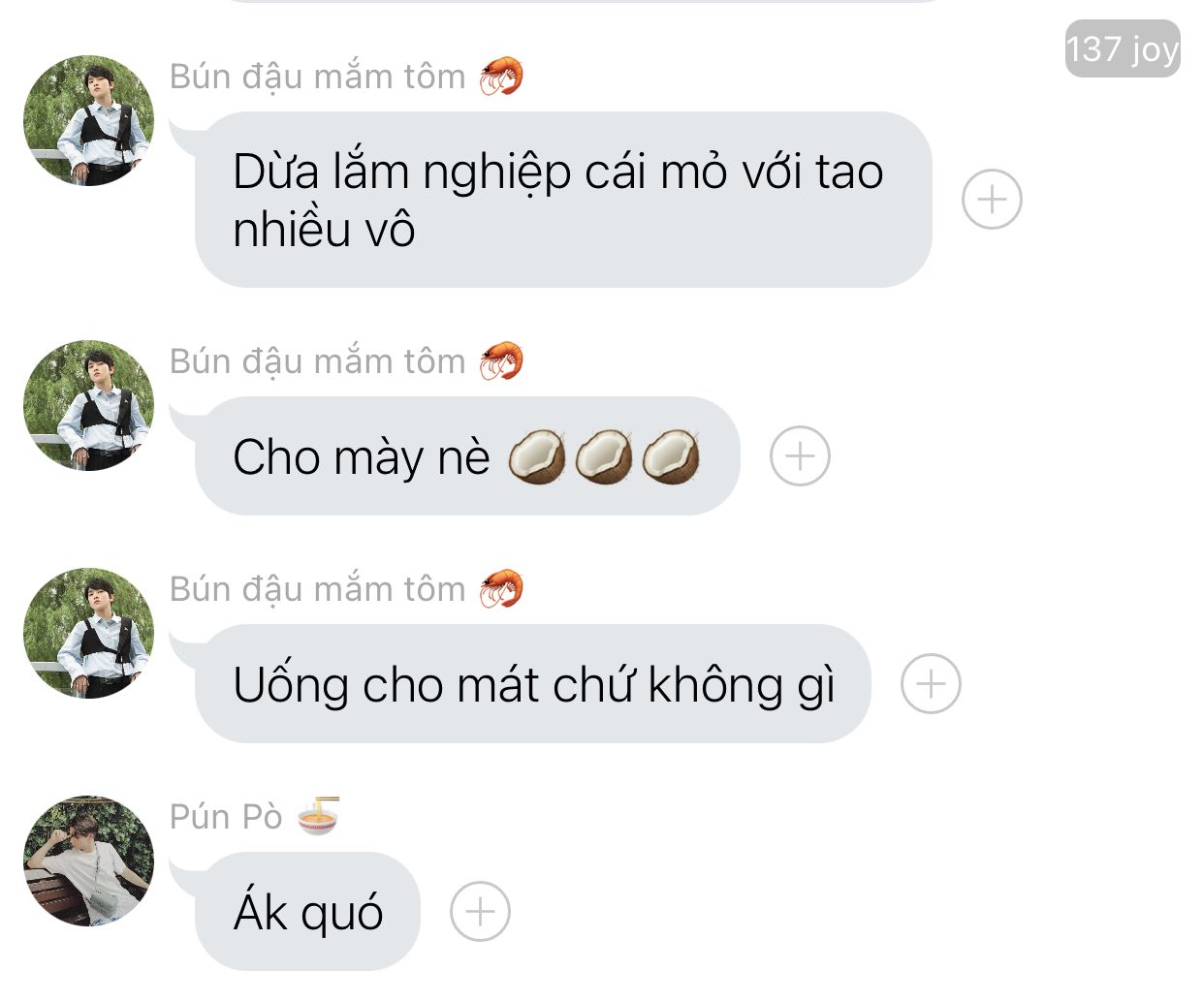Select the "Dừa lắm nghiệp cái mỏ" message bubble
1204x1002 pixels.
[562, 200]
